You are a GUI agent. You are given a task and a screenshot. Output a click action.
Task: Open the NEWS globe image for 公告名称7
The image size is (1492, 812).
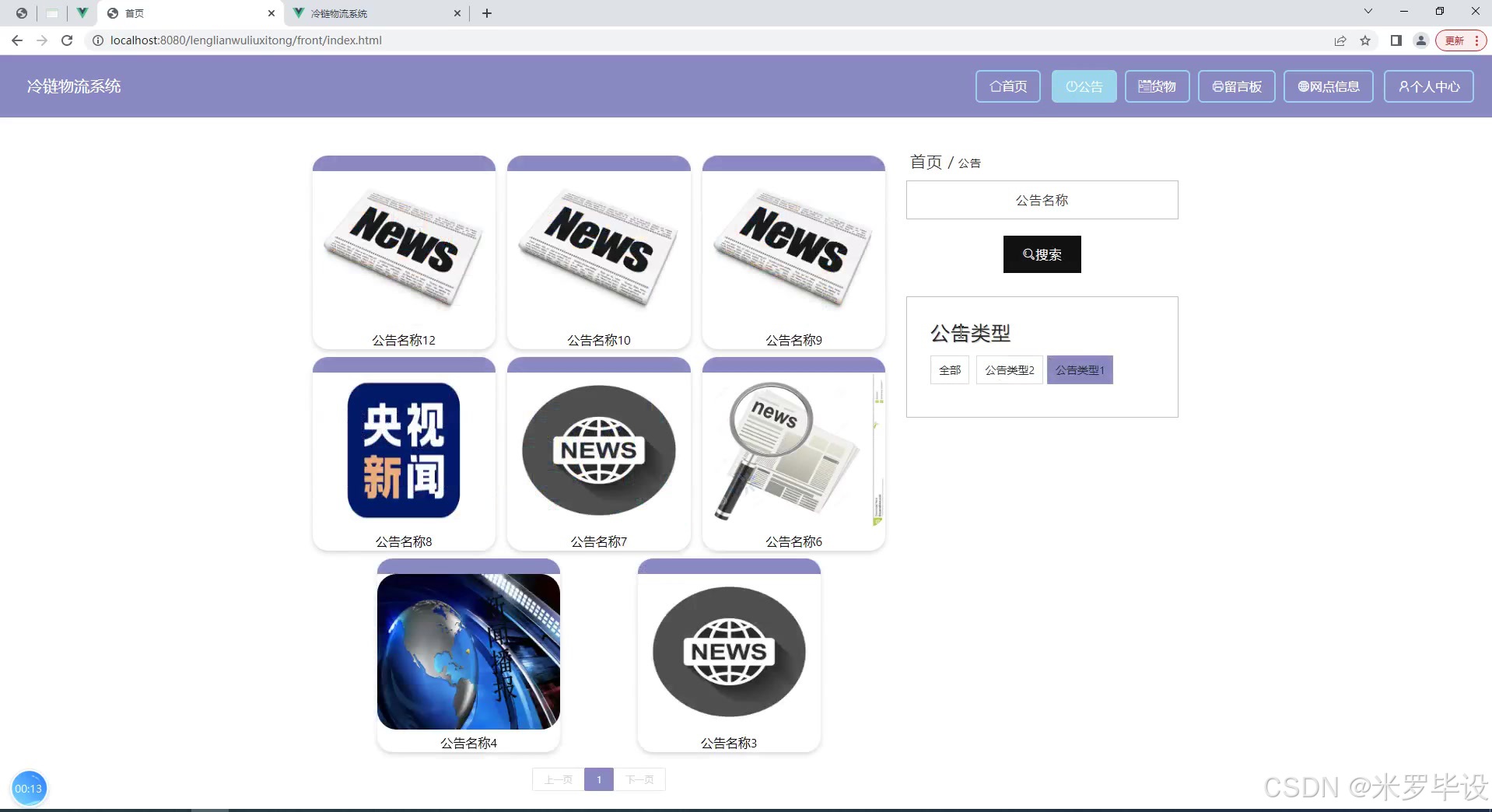coord(598,450)
